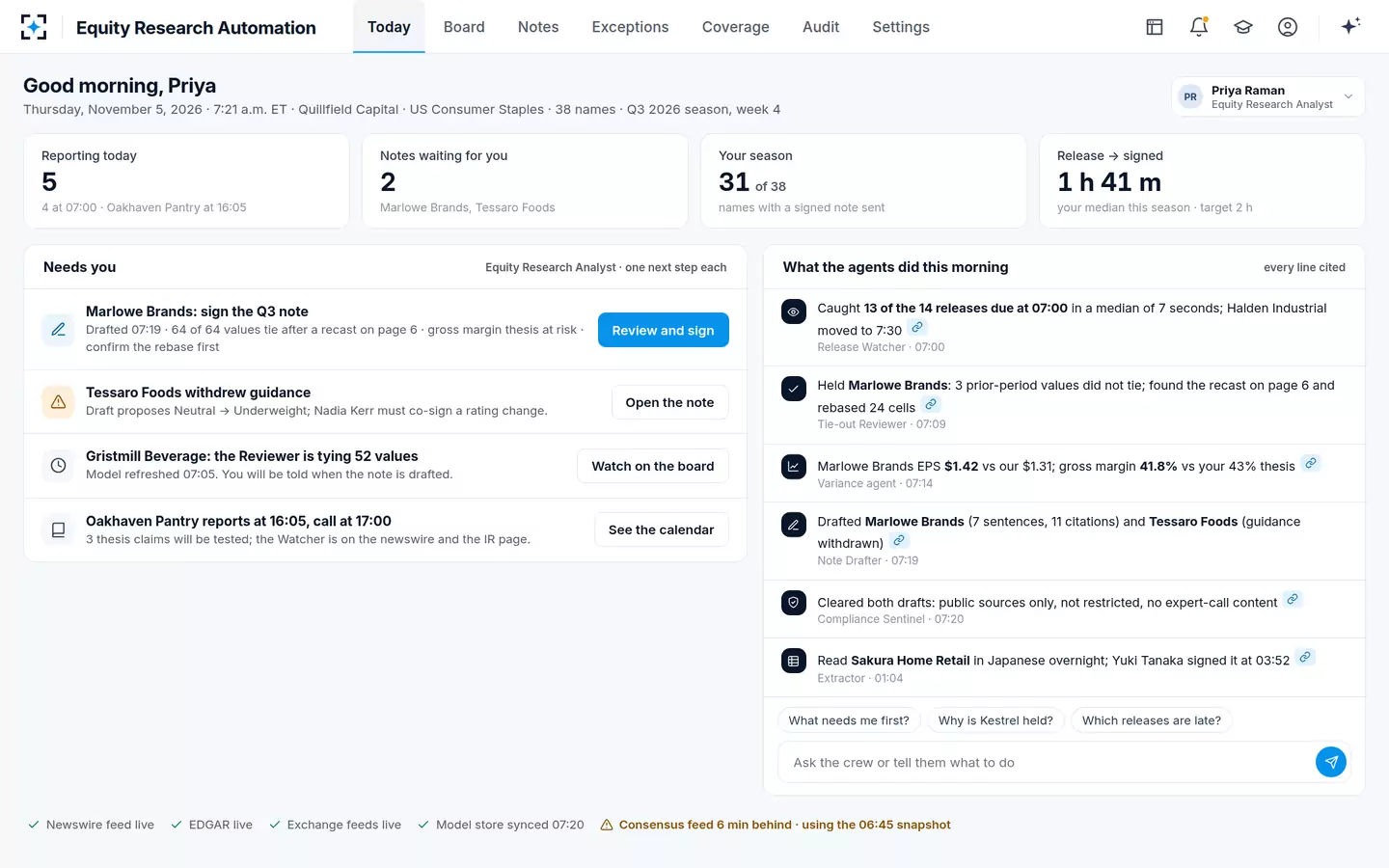1389x868 pixels.
Task: Open the user account circle icon
Action: coord(1288,27)
